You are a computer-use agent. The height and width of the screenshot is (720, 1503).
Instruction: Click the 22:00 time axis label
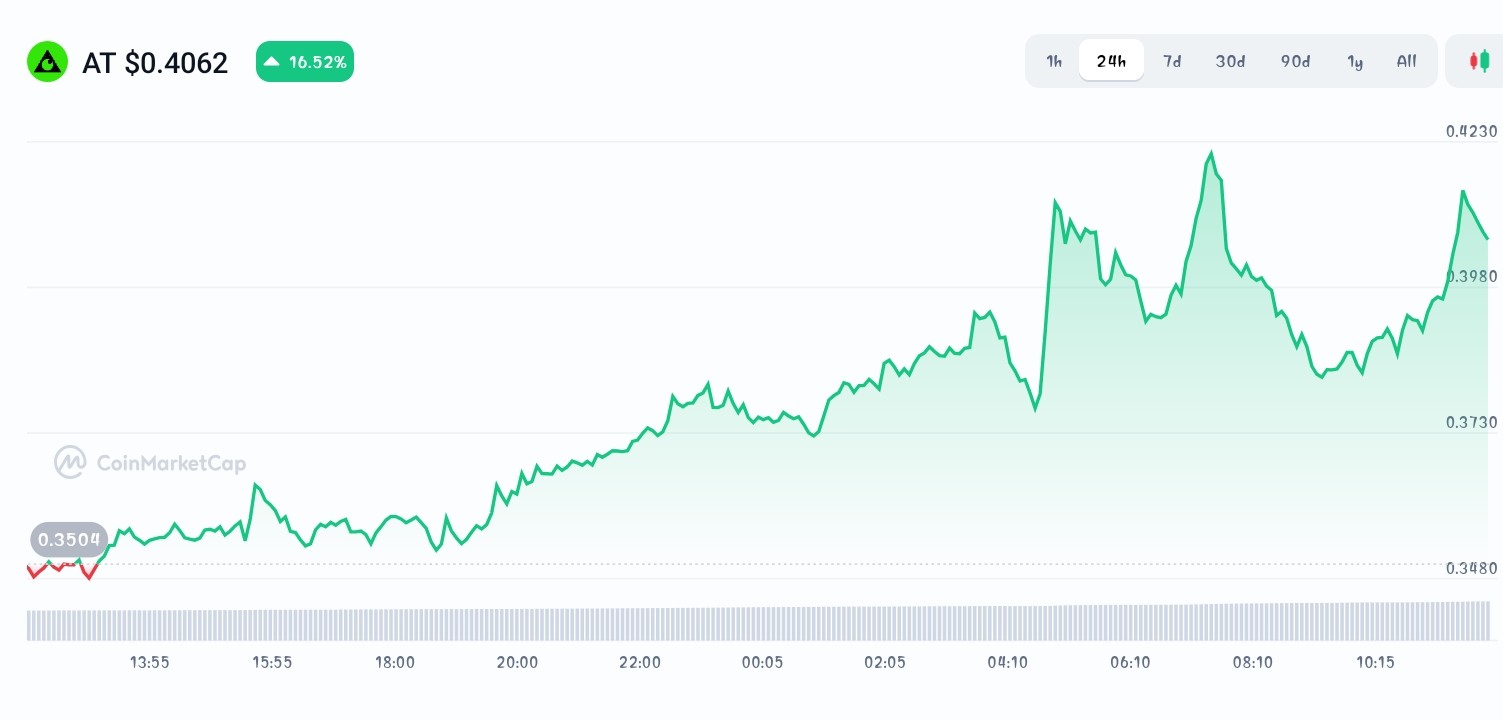coord(640,662)
